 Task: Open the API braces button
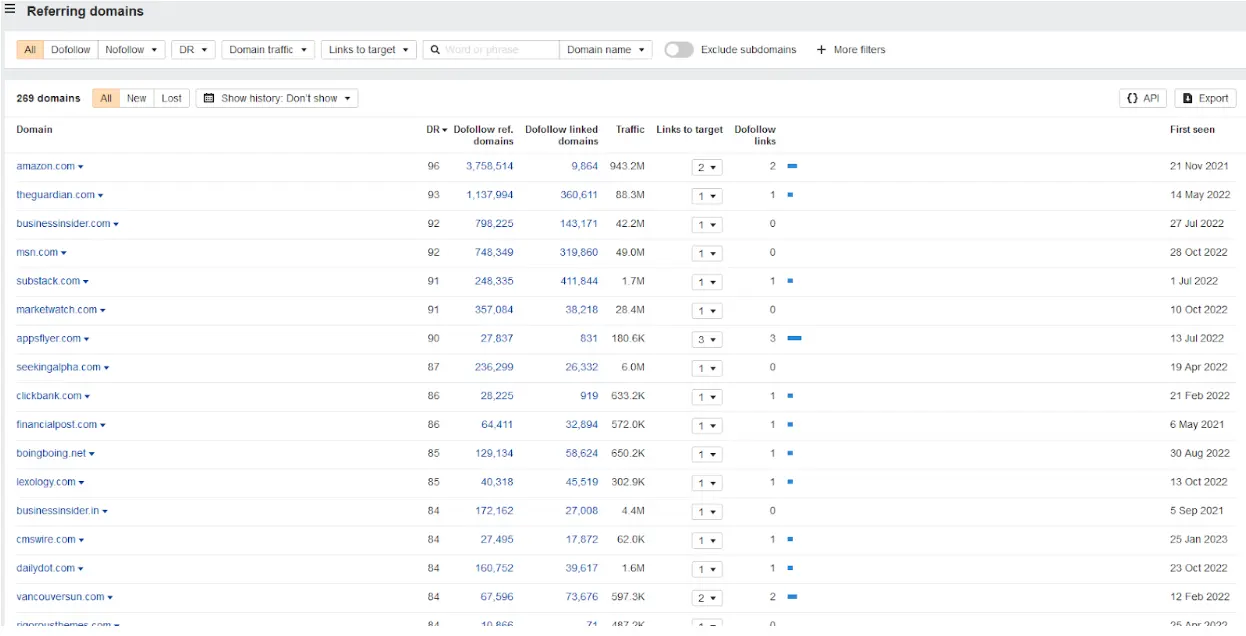click(1142, 98)
